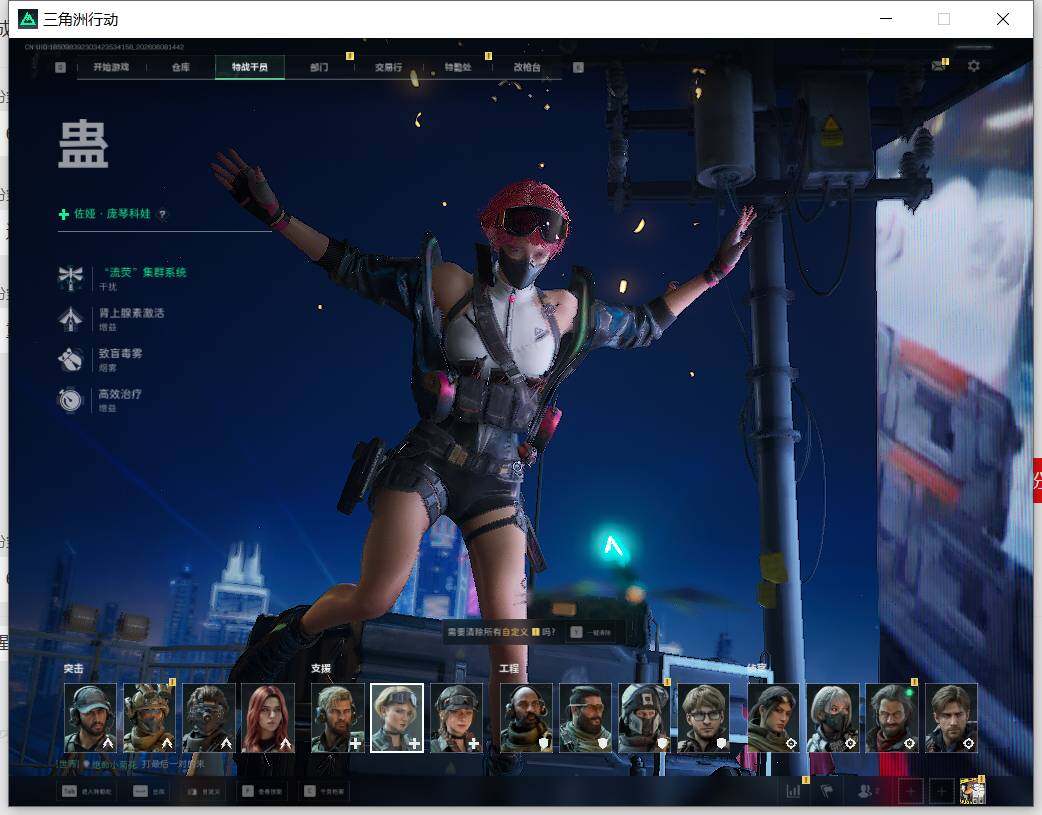Pick the 突击 operator with tan helmet

[x=150, y=718]
